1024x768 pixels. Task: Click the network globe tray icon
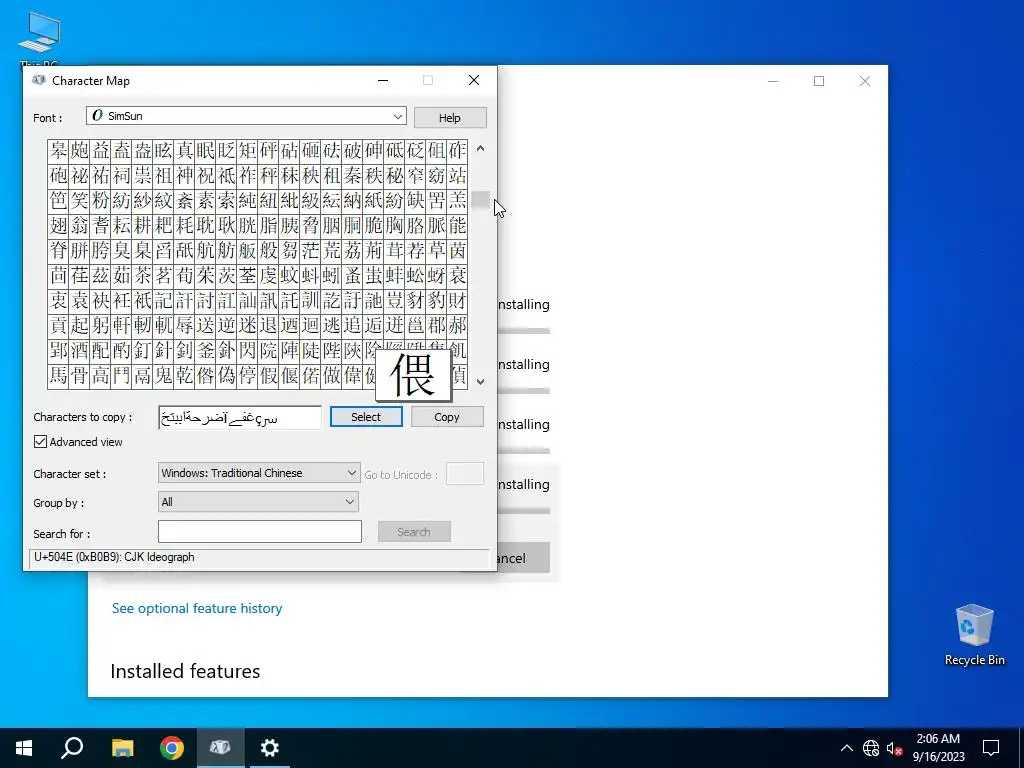871,748
